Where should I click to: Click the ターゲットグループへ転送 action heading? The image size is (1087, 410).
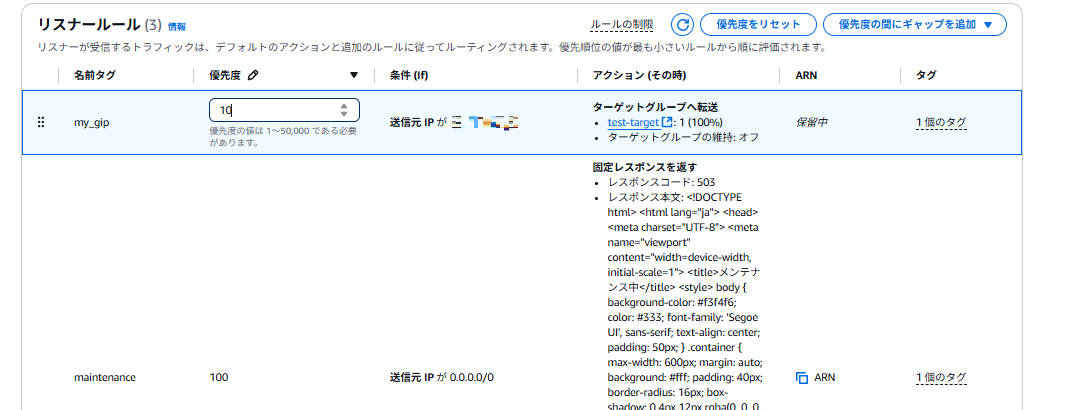tap(655, 107)
